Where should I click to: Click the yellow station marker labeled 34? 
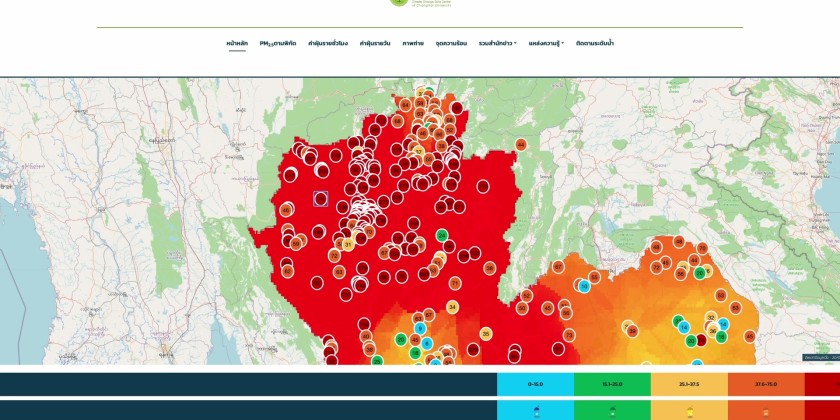[452, 307]
